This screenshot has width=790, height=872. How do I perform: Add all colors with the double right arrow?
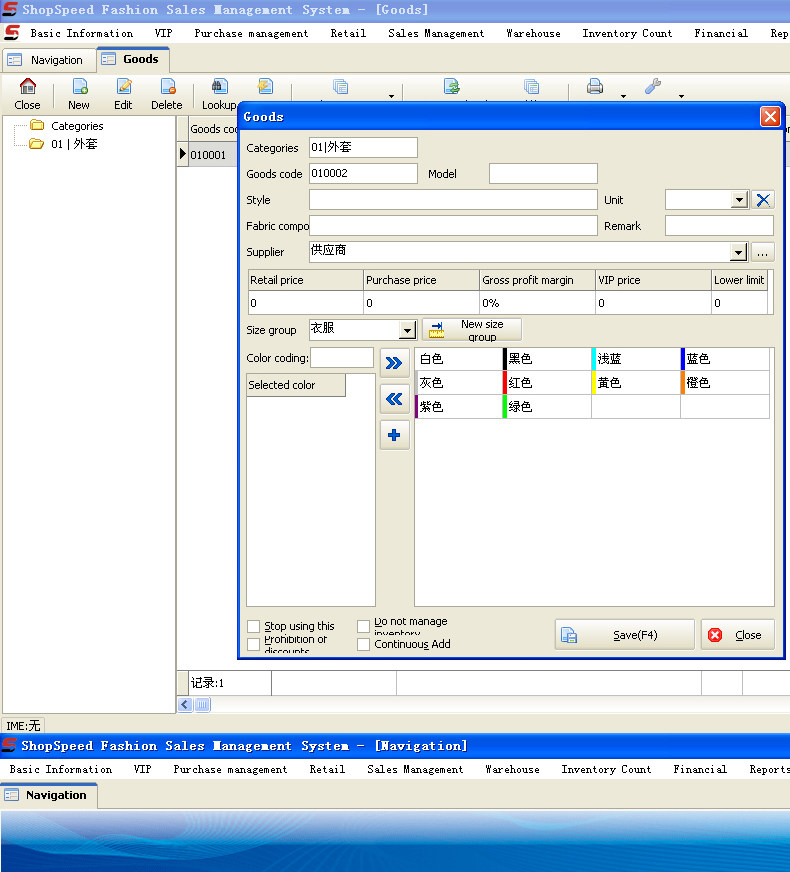click(394, 363)
